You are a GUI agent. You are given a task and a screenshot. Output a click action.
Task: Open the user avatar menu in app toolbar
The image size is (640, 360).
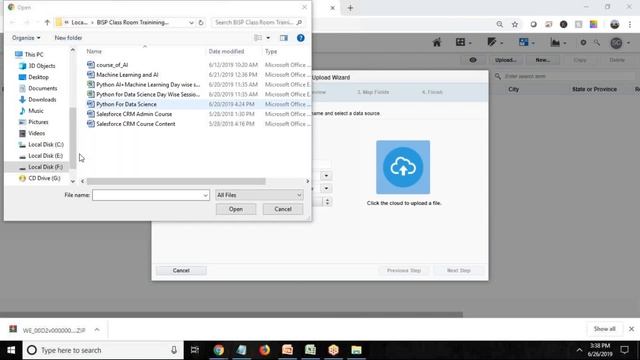pyautogui.click(x=619, y=42)
